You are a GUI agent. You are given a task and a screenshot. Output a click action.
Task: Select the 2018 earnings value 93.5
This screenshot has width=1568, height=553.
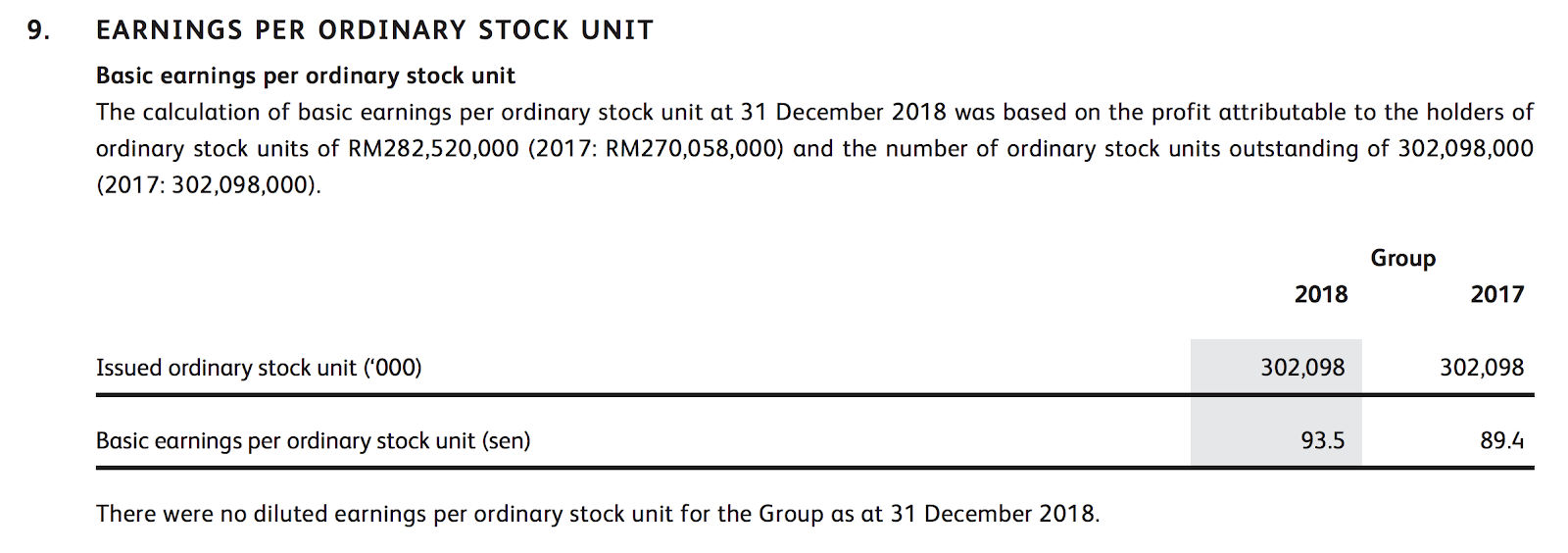[x=1323, y=441]
